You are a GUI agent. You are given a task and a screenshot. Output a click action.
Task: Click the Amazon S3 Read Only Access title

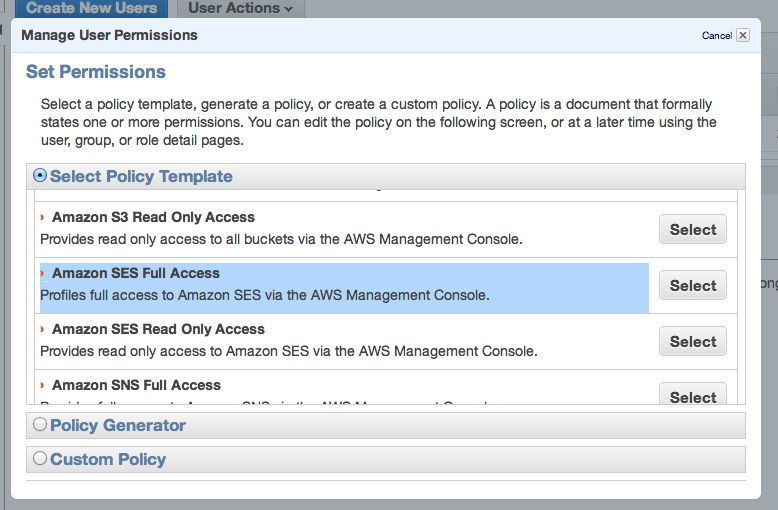point(153,217)
